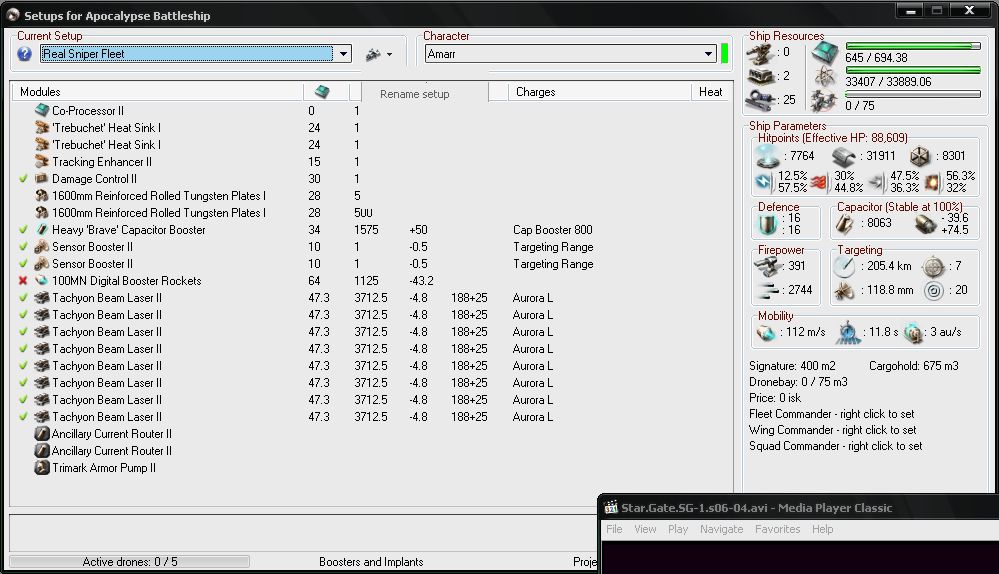
Task: Click the Damage Control II module icon
Action: pyautogui.click(x=42, y=178)
